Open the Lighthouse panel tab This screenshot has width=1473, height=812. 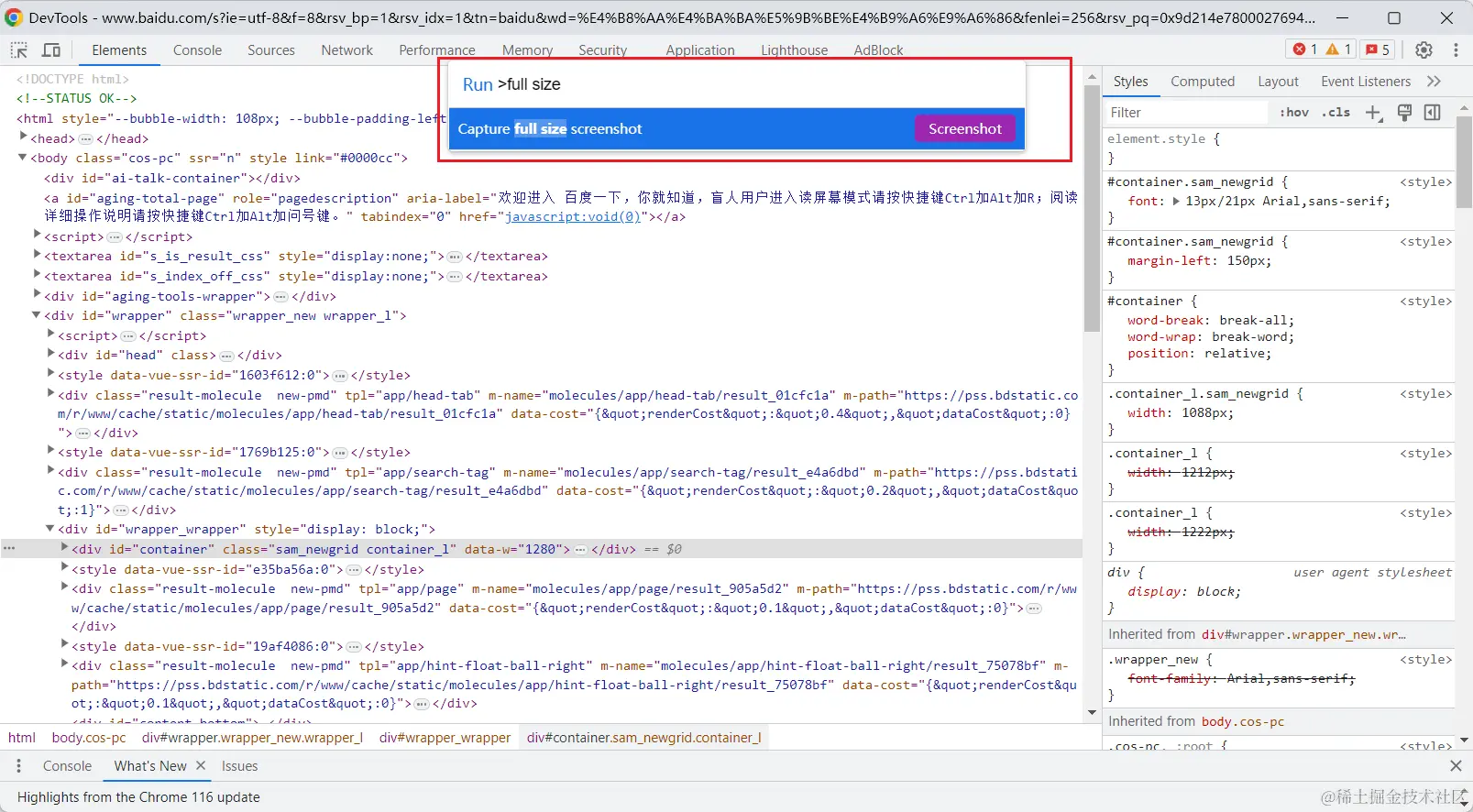click(x=794, y=50)
